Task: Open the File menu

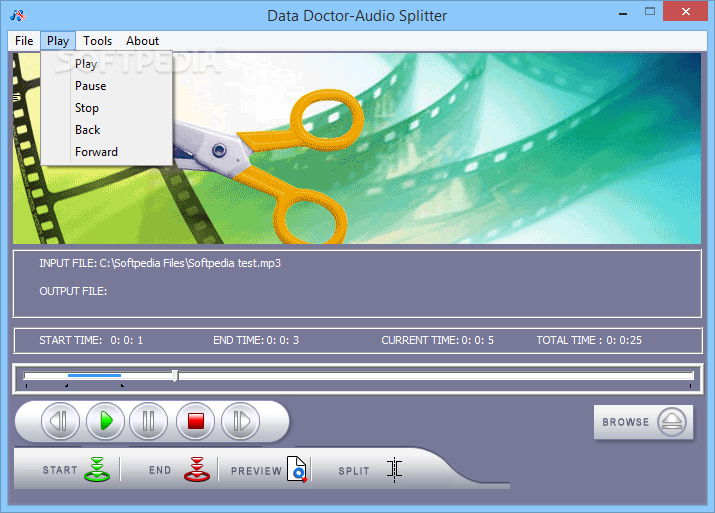Action: [x=24, y=41]
